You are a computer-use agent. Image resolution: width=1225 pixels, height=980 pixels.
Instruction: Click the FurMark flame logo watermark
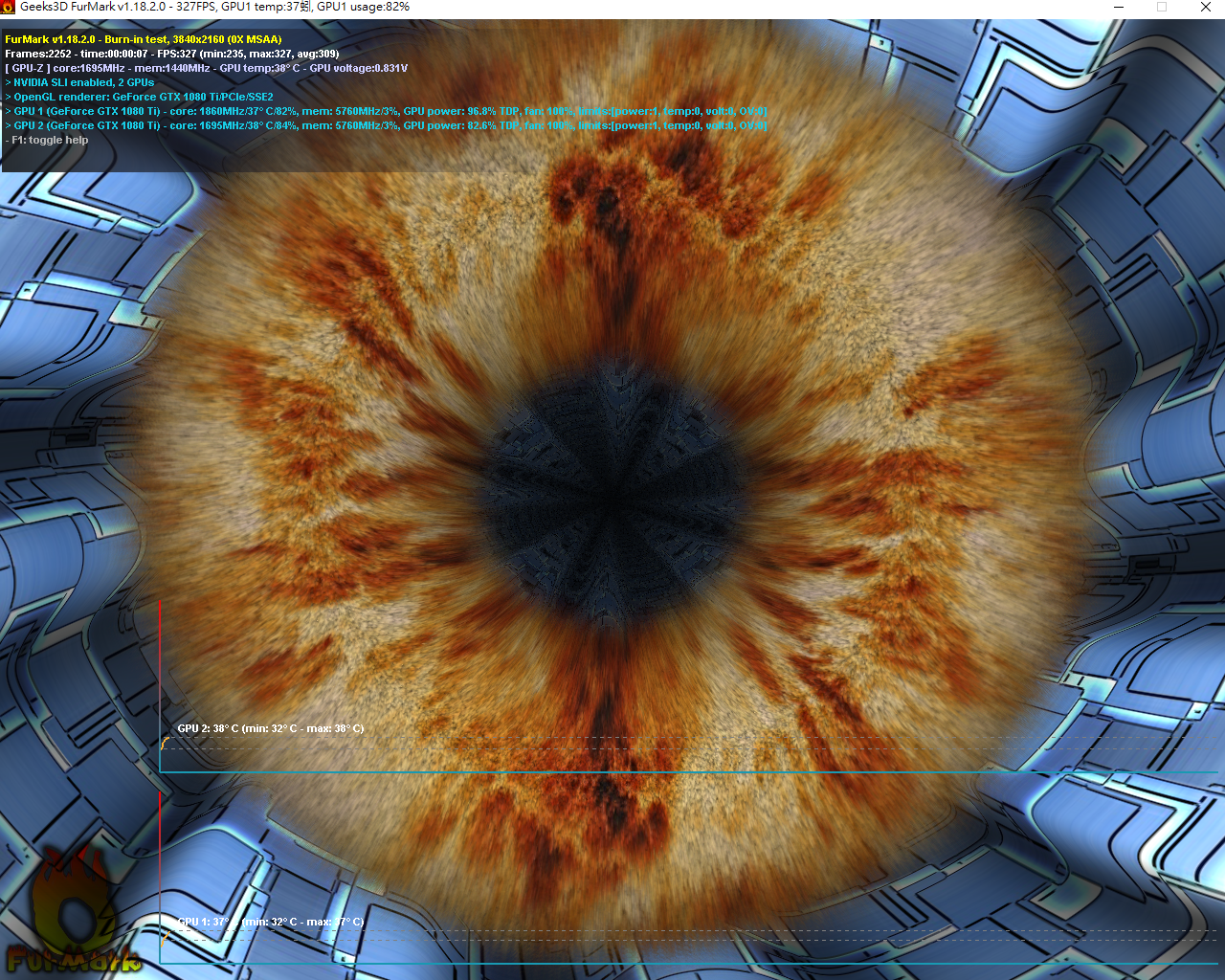pos(72,909)
